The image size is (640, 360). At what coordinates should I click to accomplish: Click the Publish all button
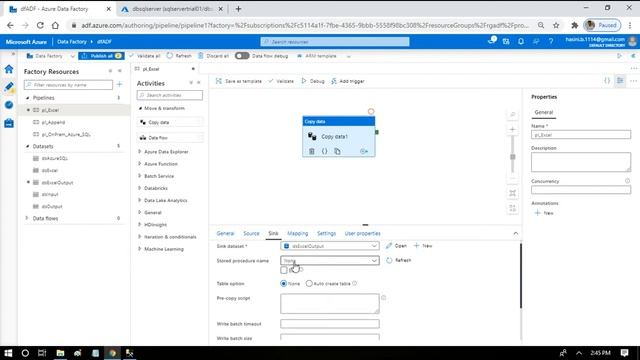pyautogui.click(x=101, y=56)
